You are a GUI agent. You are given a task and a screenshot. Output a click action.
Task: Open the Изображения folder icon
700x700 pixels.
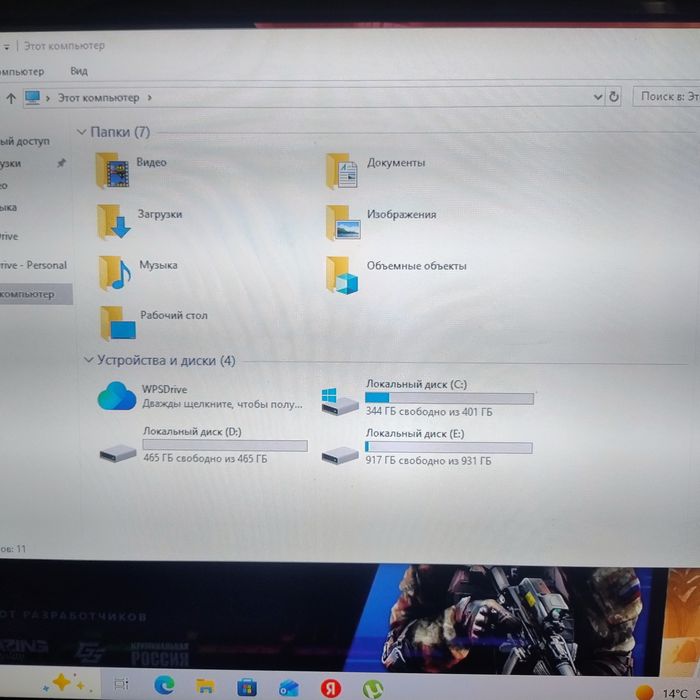point(342,222)
